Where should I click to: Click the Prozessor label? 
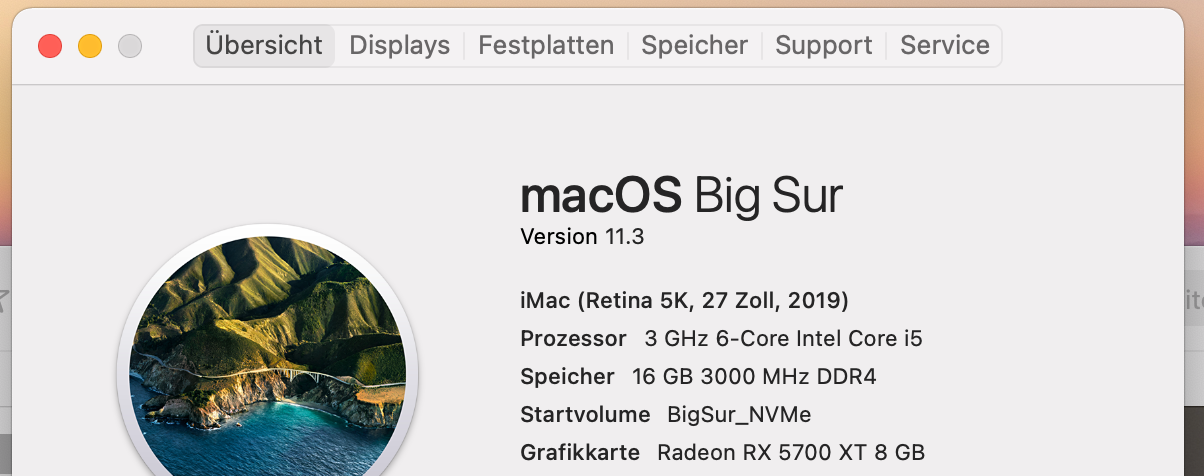[573, 339]
